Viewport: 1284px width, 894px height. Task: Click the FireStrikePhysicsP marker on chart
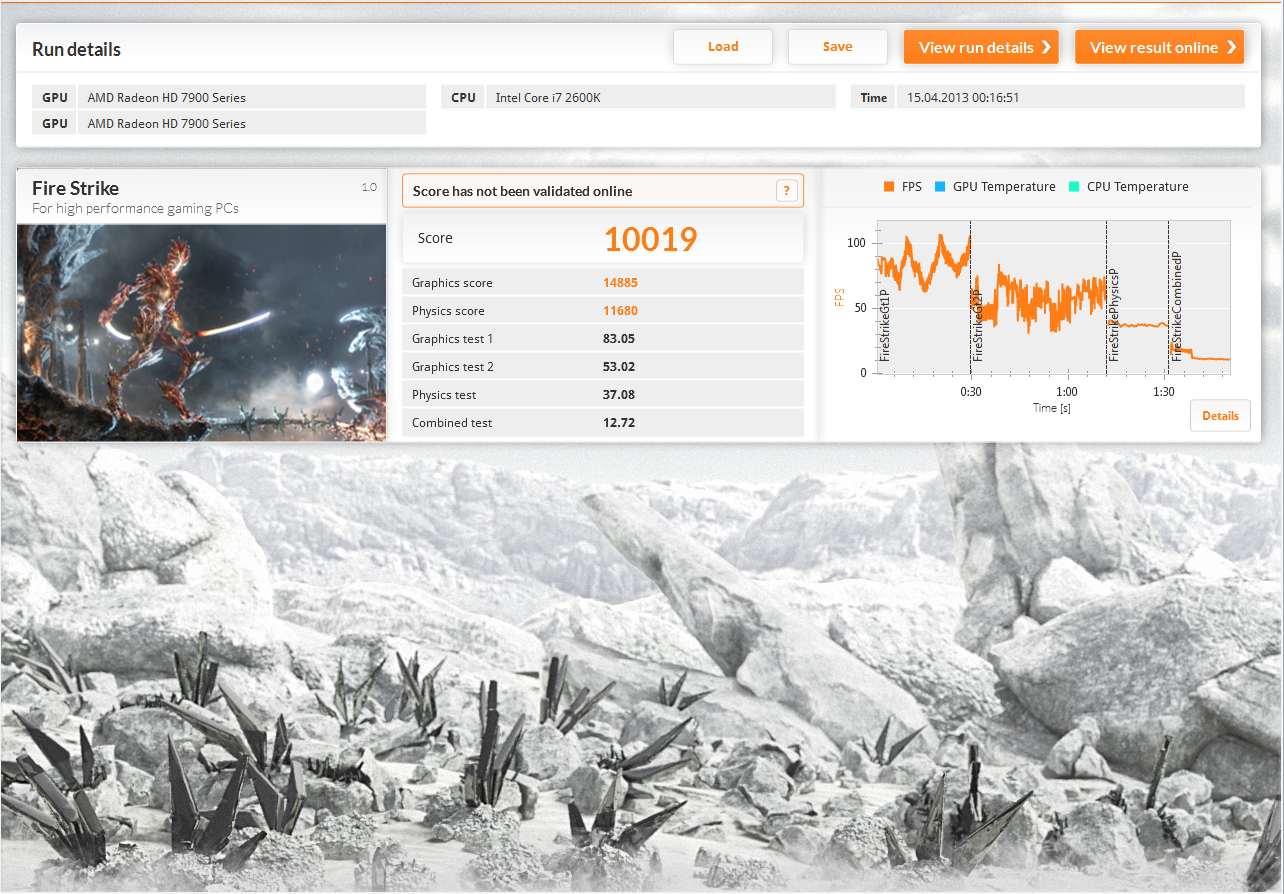1113,316
